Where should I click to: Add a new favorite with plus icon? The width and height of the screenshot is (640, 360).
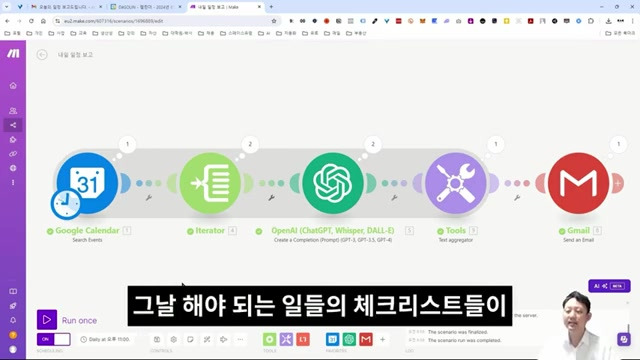pos(382,339)
